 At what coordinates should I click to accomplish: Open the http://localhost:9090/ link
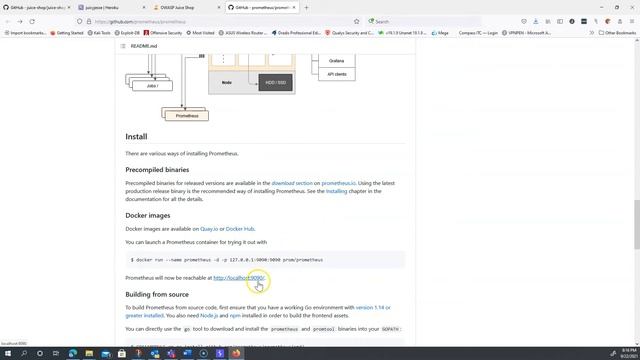click(239, 278)
